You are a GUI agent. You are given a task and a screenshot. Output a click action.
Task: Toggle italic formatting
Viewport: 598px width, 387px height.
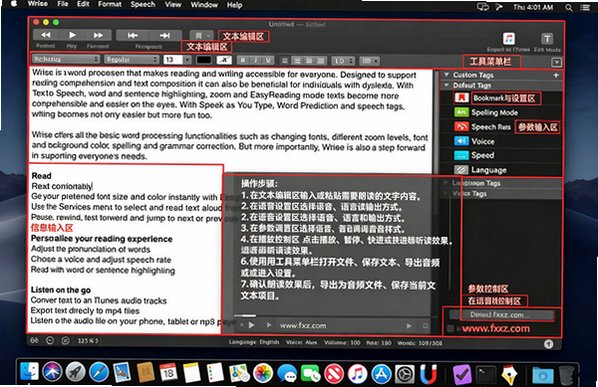coord(256,60)
